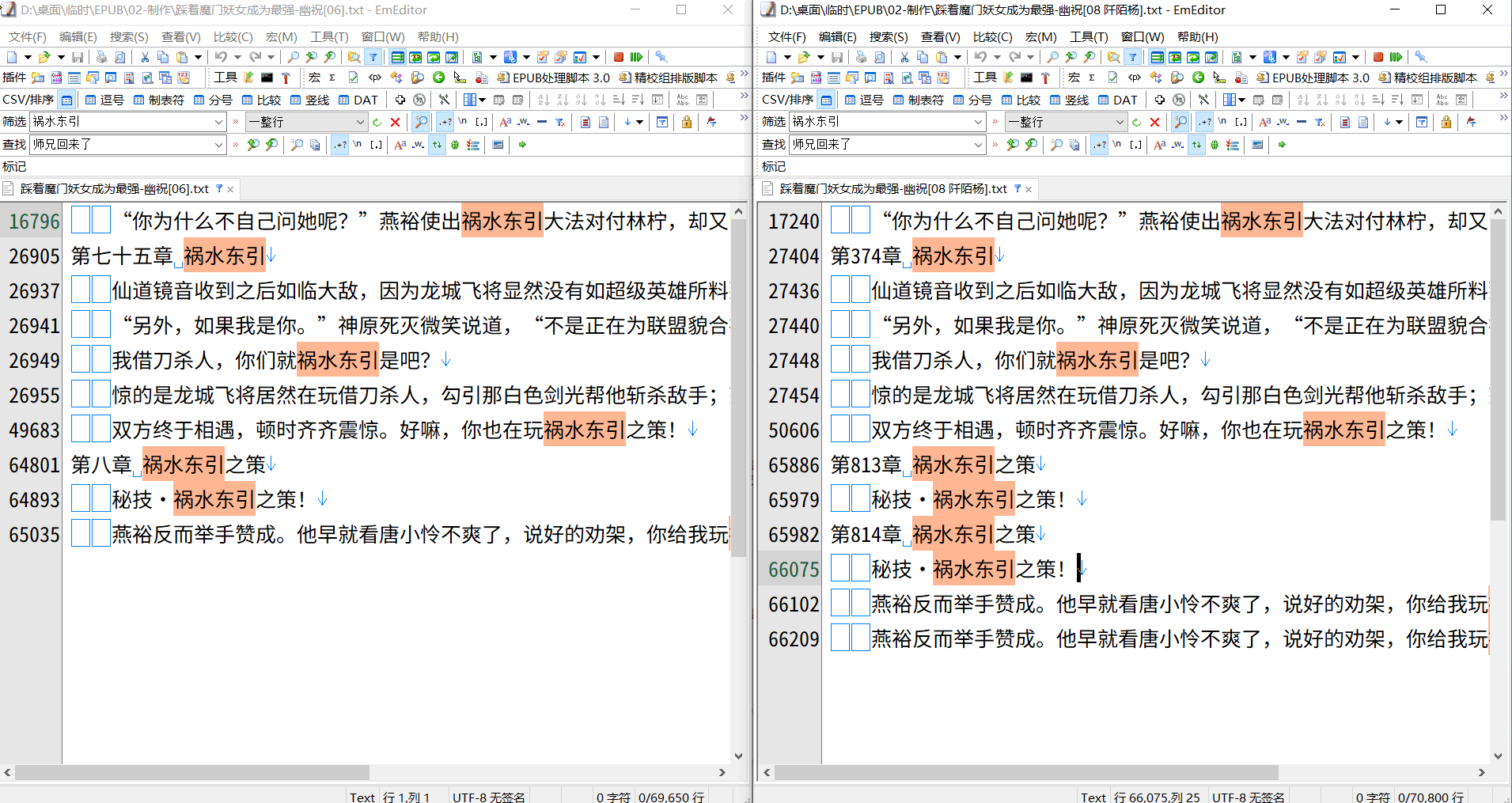The image size is (1512, 803).
Task: Open the 工具(T) menu in right window
Action: click(1088, 36)
